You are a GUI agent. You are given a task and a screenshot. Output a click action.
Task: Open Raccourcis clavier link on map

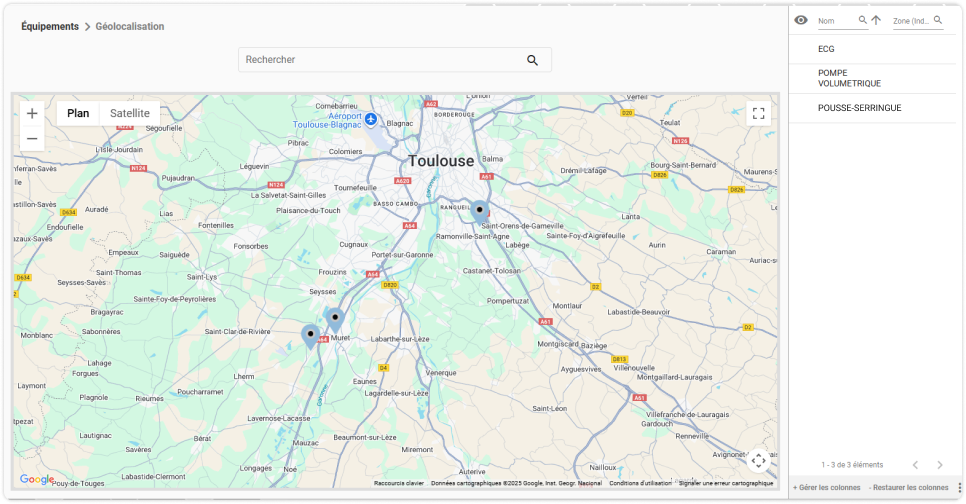[399, 483]
